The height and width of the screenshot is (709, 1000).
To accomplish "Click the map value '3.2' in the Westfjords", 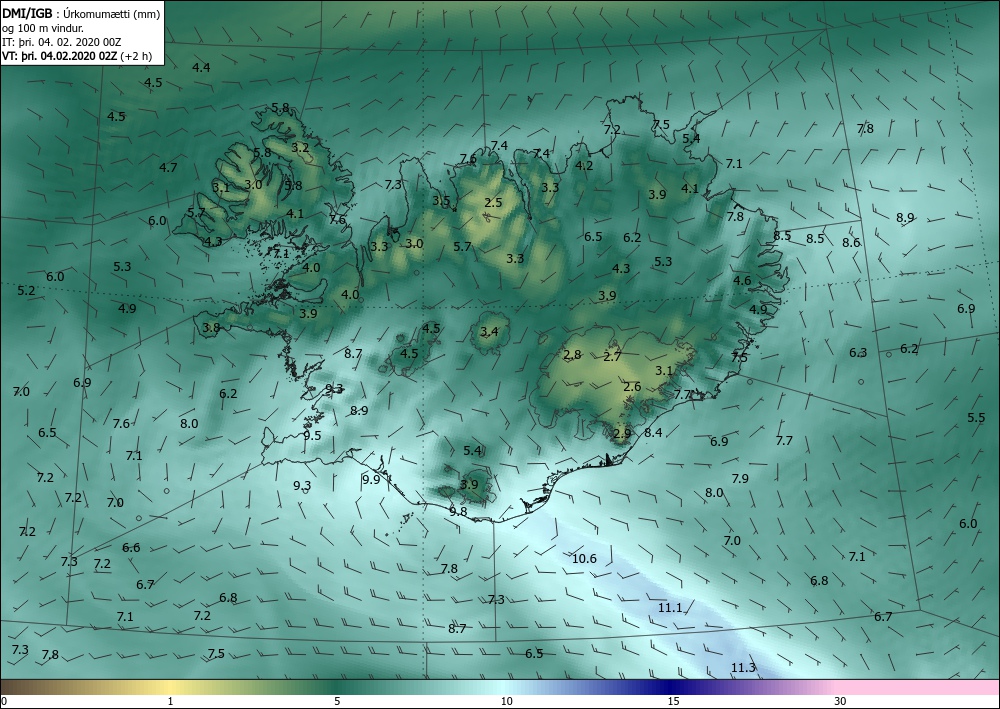I will click(300, 147).
